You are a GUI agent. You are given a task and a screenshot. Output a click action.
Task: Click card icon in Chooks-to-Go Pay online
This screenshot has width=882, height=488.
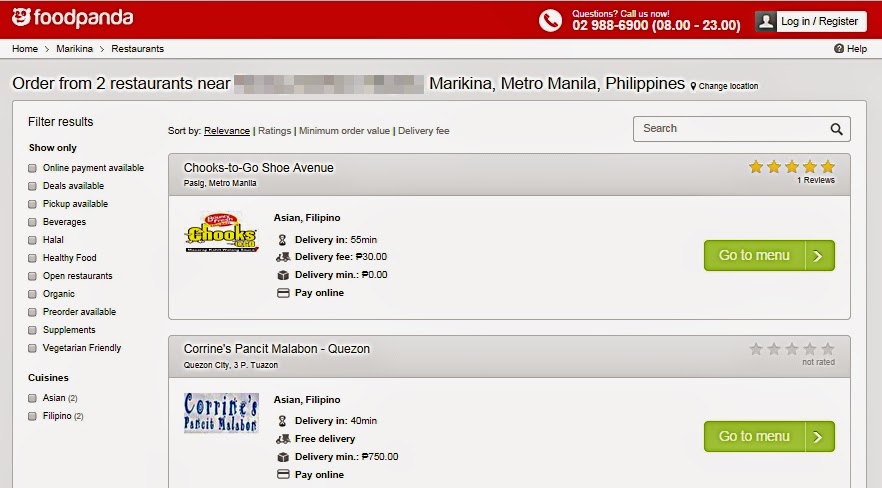tap(283, 293)
